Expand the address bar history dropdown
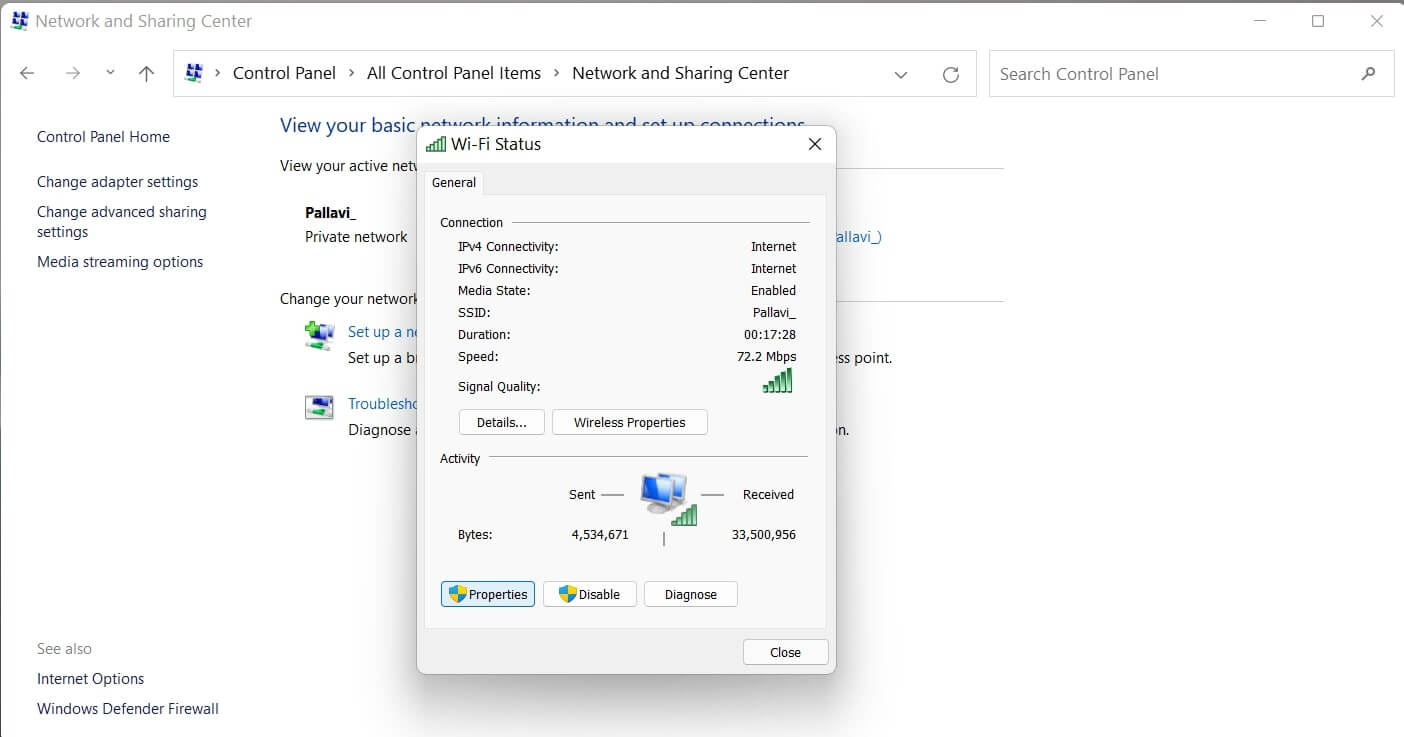Screen dimensions: 1404x737 click(900, 74)
